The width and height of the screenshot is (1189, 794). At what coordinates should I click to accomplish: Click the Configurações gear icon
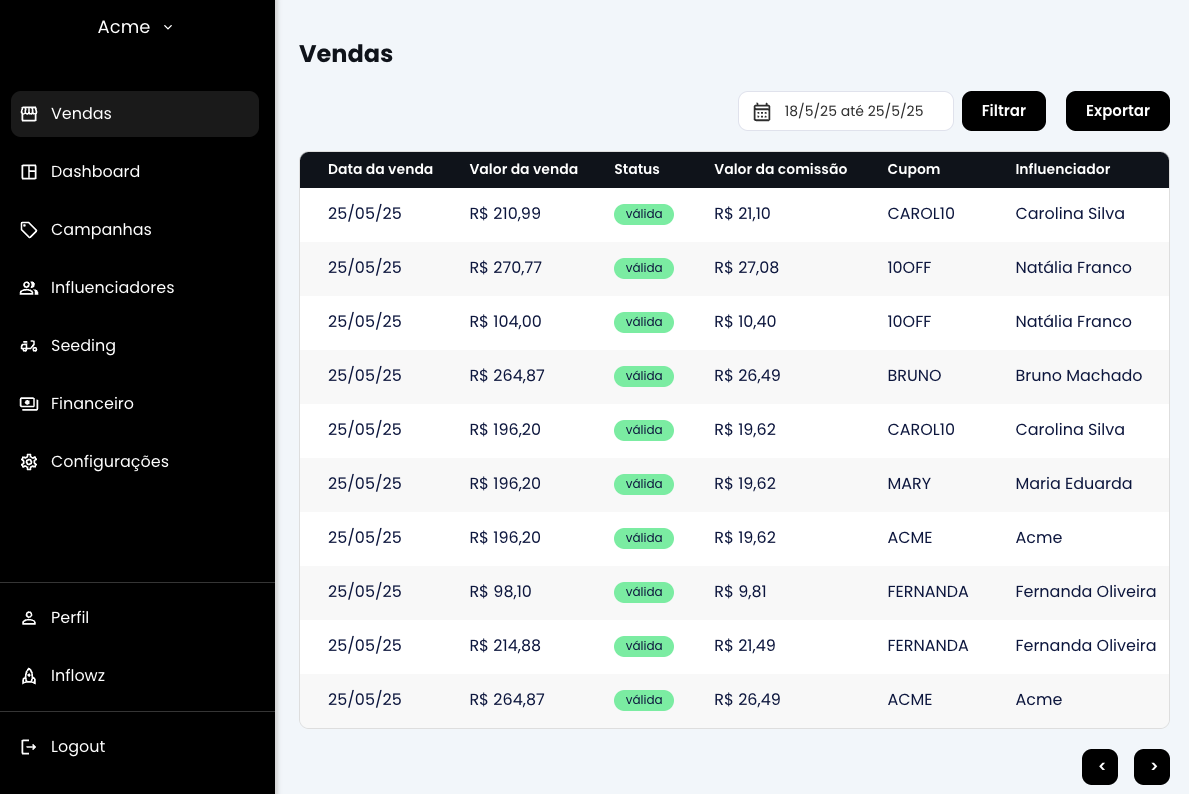coord(29,462)
